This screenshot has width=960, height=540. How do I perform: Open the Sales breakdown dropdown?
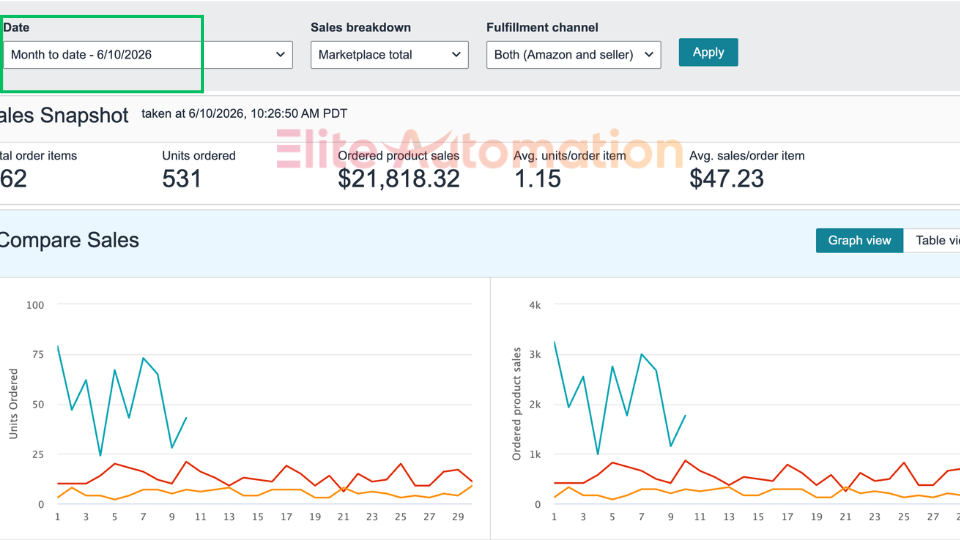[389, 54]
